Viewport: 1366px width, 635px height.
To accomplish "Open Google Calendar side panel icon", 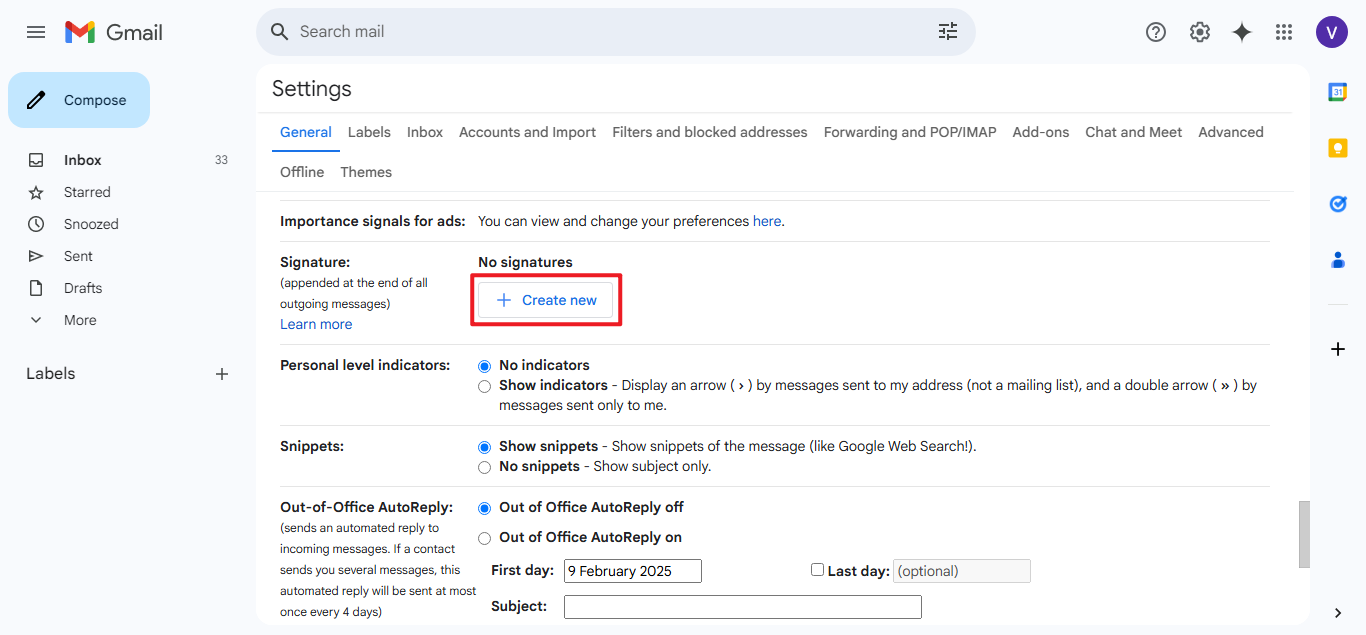I will click(x=1337, y=92).
